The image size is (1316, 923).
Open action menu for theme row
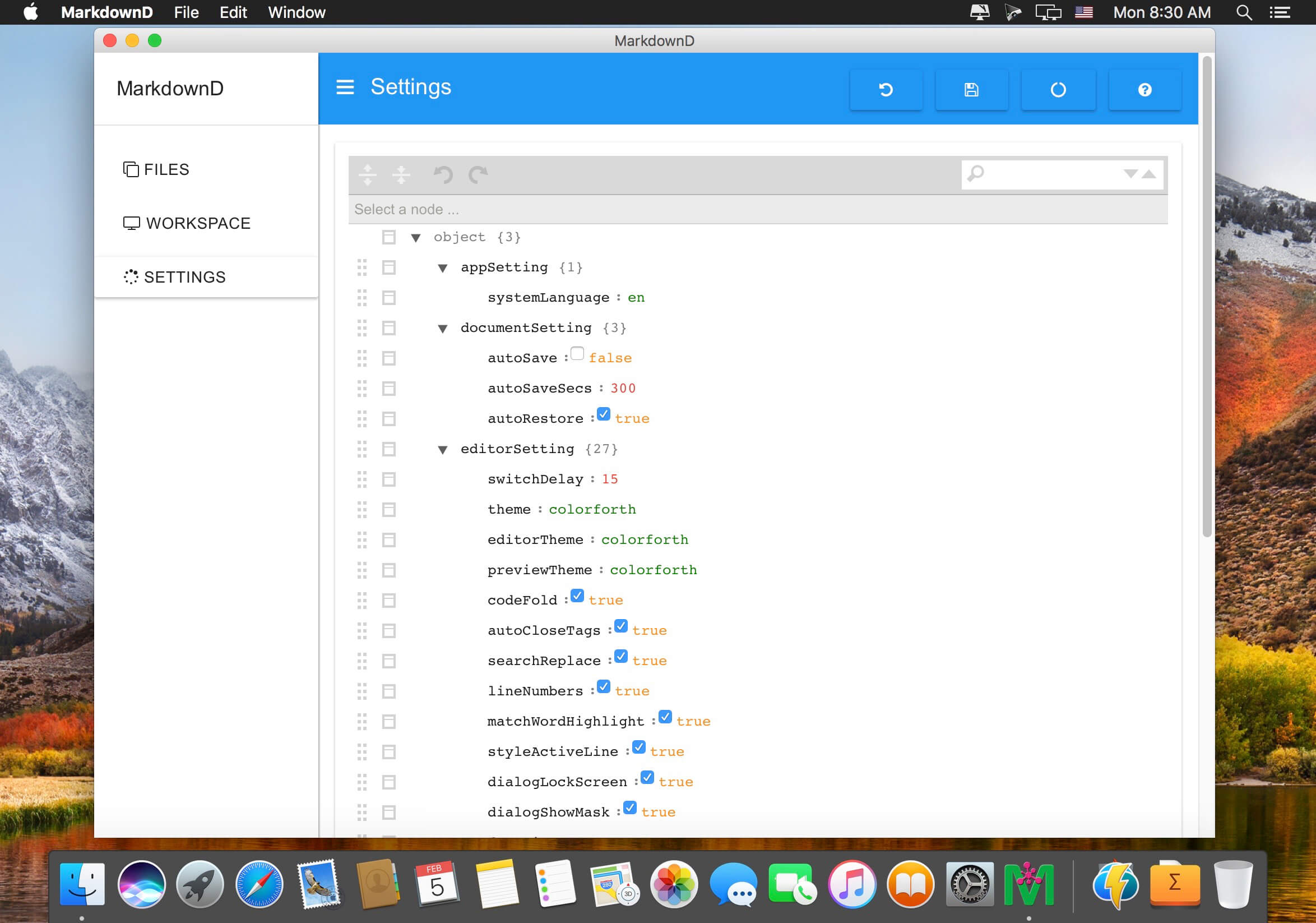388,510
